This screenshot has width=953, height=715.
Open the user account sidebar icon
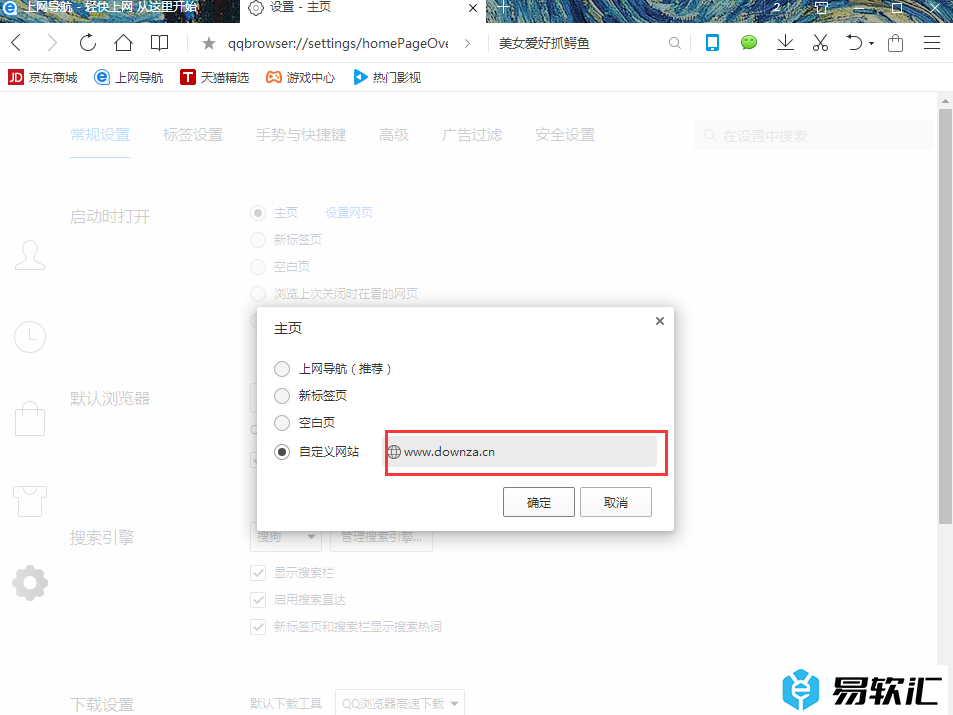[x=30, y=255]
